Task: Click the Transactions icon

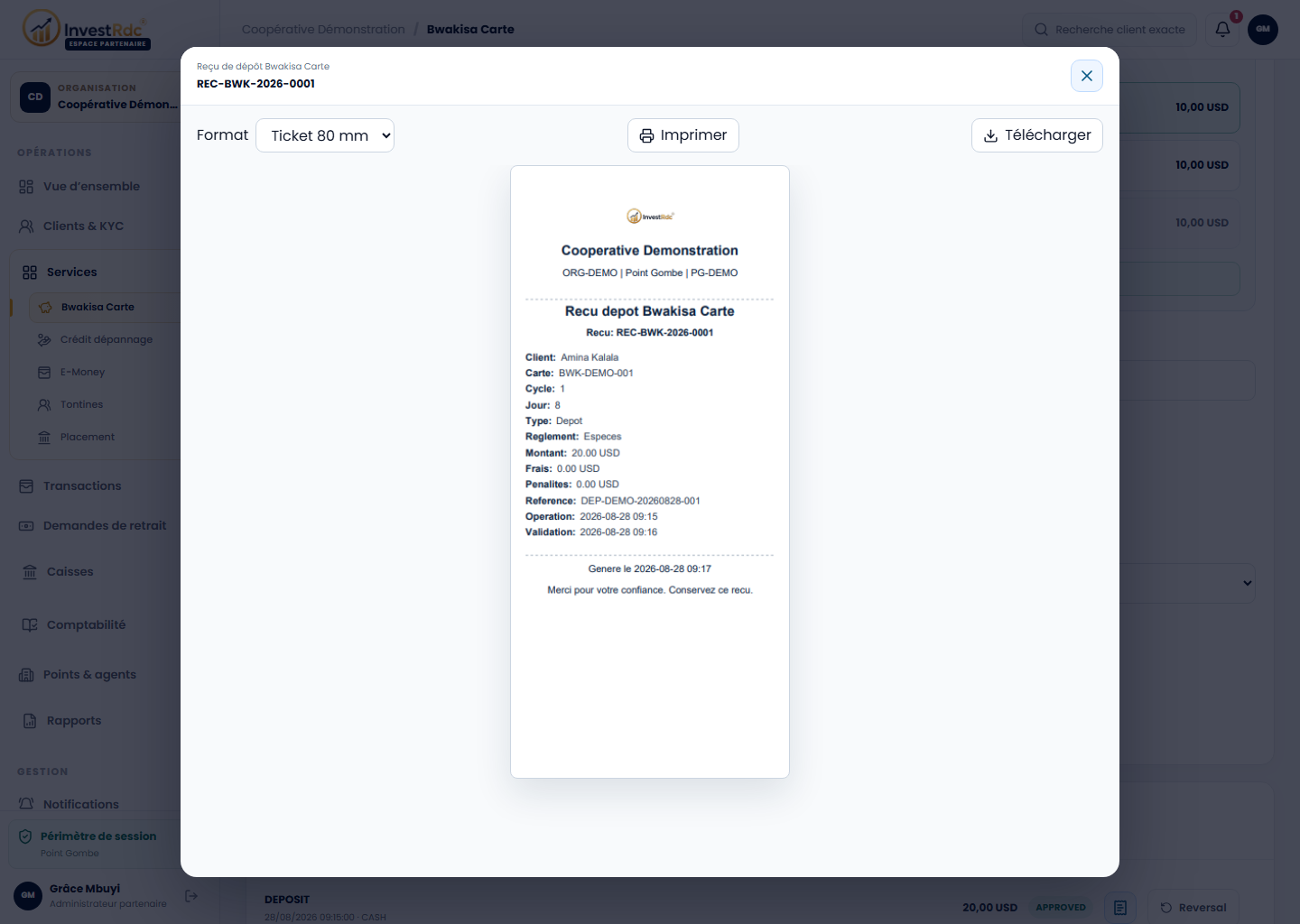Action: 26,485
